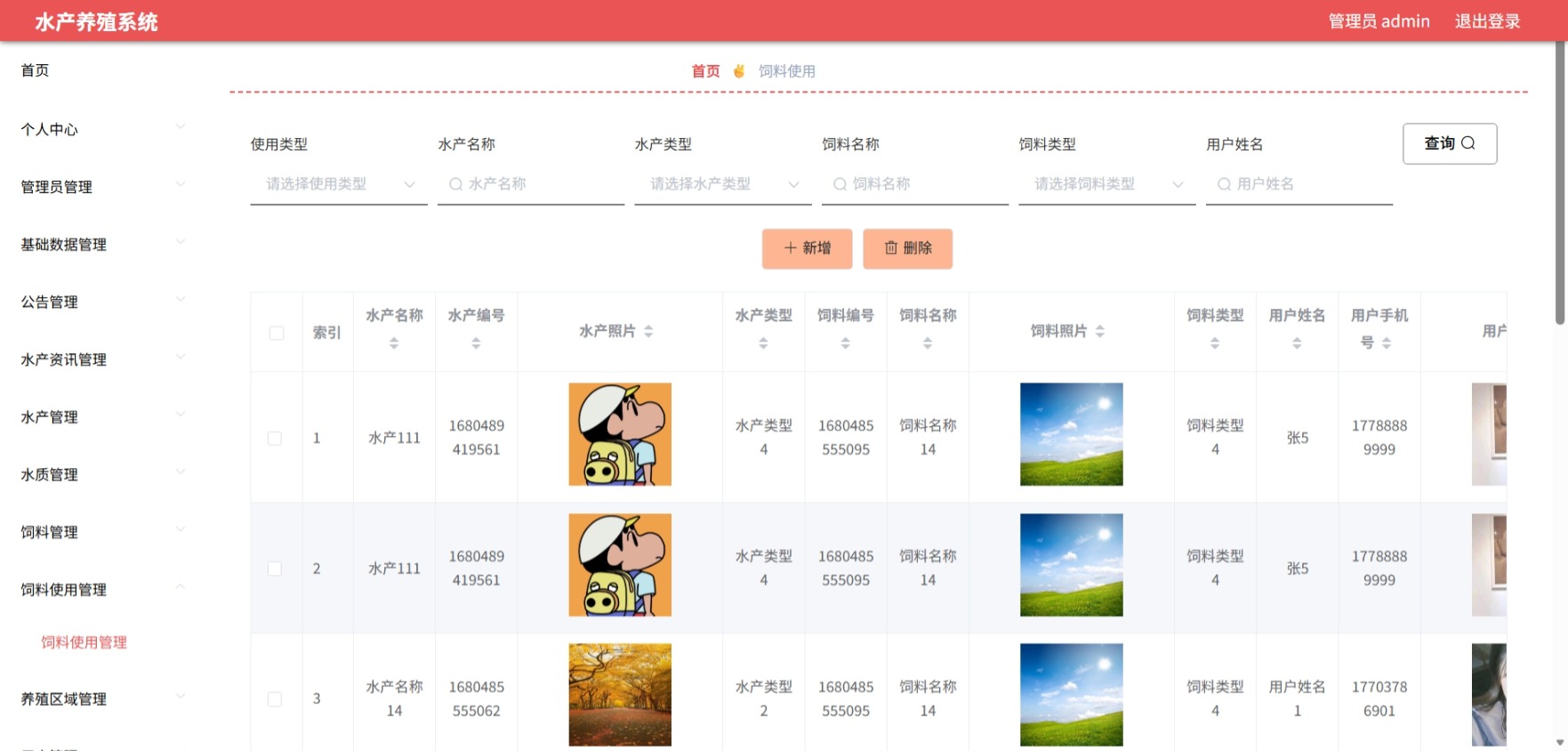
Task: Click 管理员 admin label
Action: tap(1379, 21)
